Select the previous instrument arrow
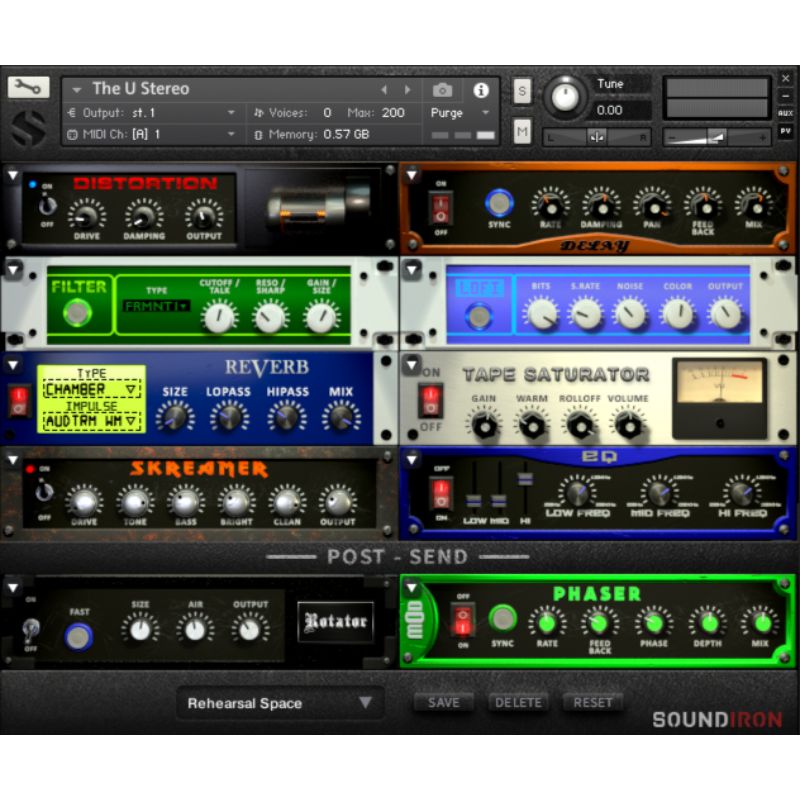The width and height of the screenshot is (800, 800). 384,90
